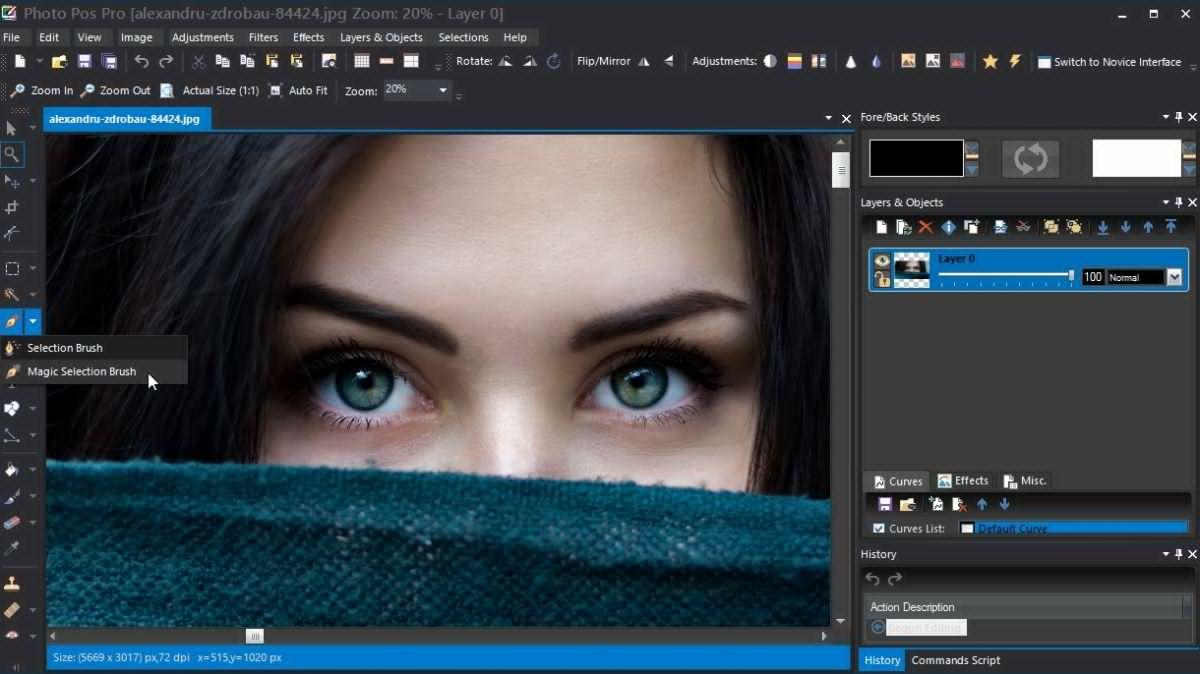Expand the selection brush tool arrow
The height and width of the screenshot is (674, 1200).
coord(33,322)
